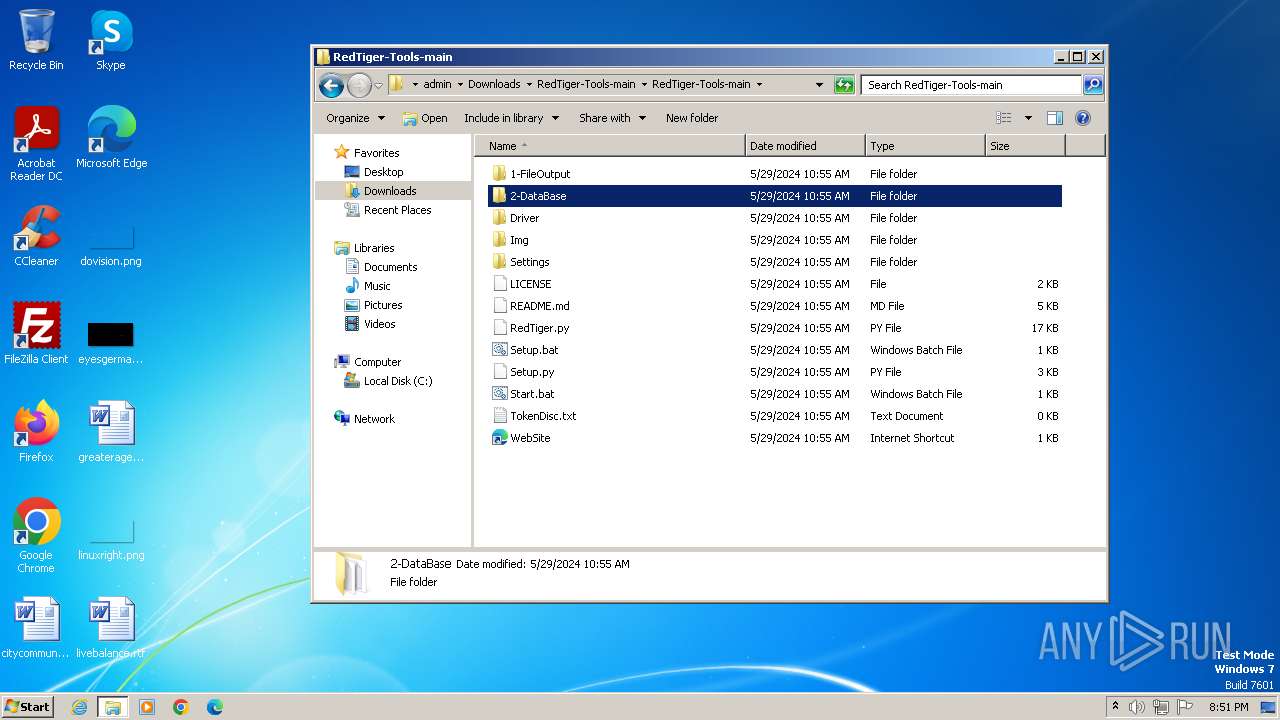1280x720 pixels.
Task: Select Libraries in navigation pane
Action: (x=374, y=248)
